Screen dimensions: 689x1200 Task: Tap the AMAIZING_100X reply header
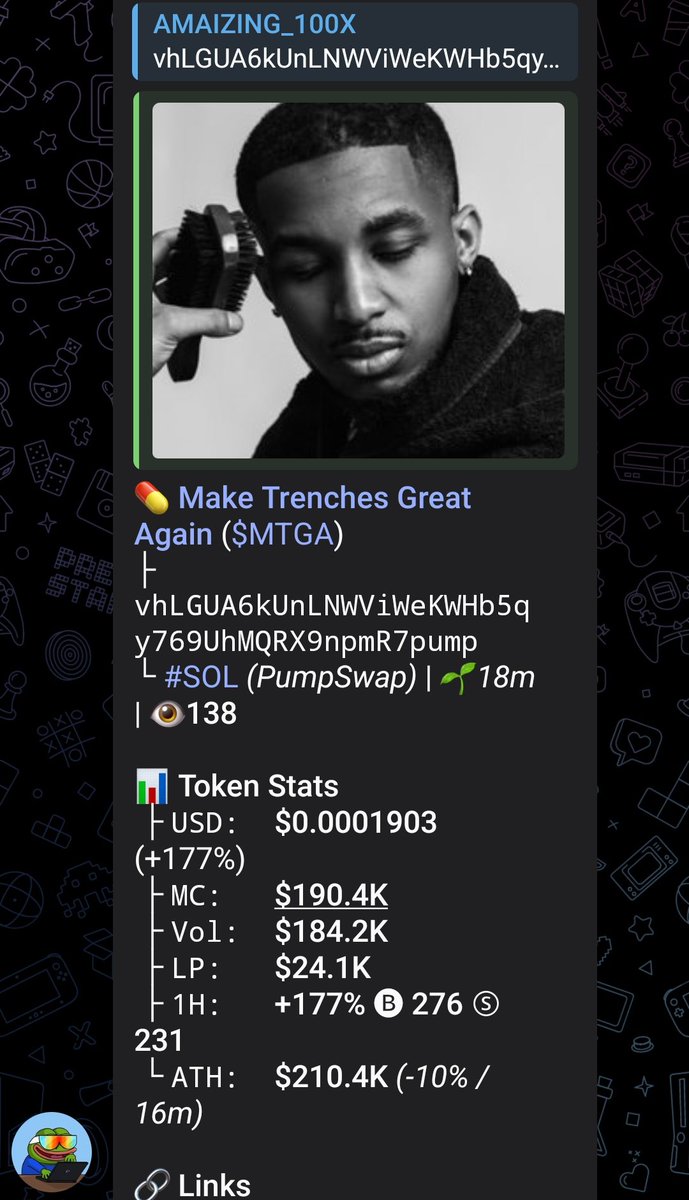pos(254,25)
